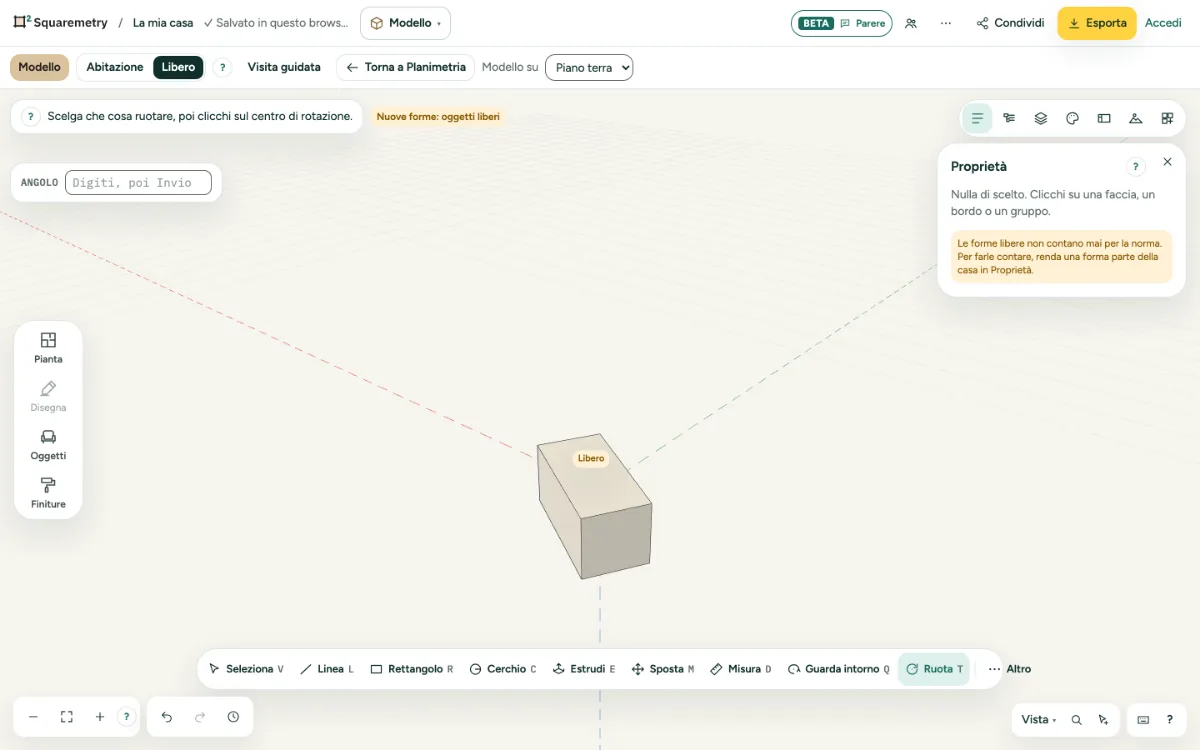This screenshot has height=750, width=1200.
Task: Pick the Rettangolo tool
Action: click(x=412, y=669)
